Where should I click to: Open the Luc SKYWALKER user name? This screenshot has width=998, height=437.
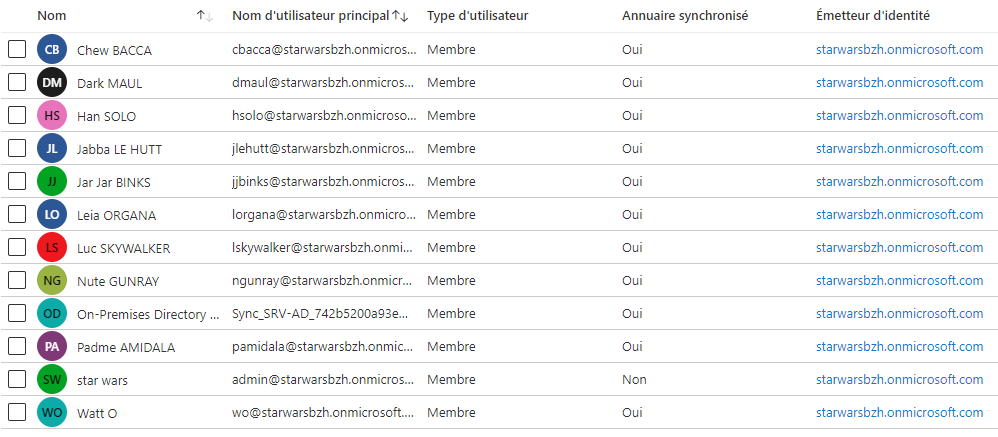pos(123,249)
